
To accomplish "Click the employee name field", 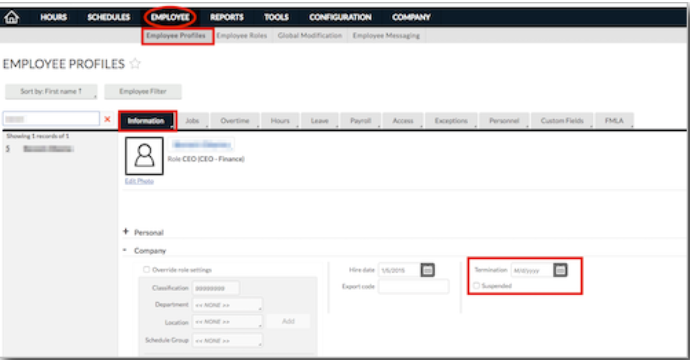I will tap(201, 144).
